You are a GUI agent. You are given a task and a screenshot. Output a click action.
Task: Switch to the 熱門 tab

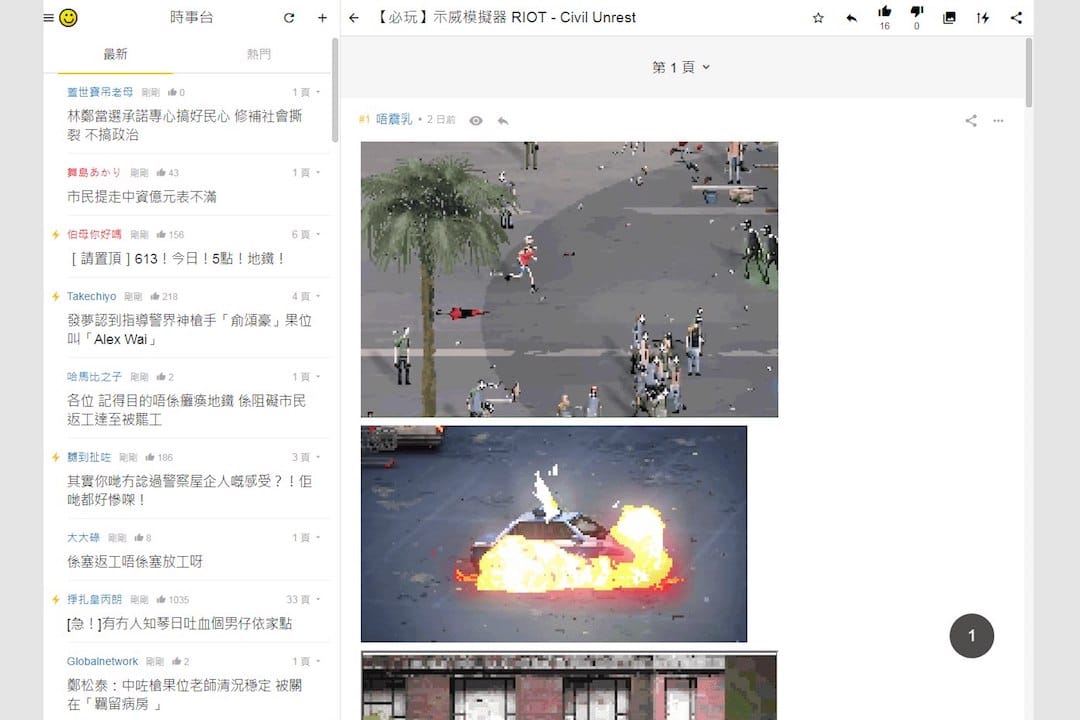257,54
